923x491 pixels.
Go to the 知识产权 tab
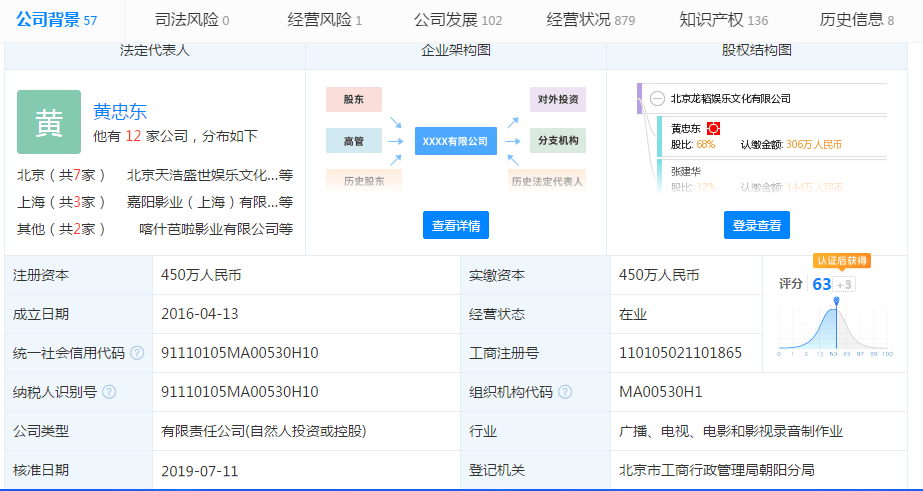pos(723,20)
